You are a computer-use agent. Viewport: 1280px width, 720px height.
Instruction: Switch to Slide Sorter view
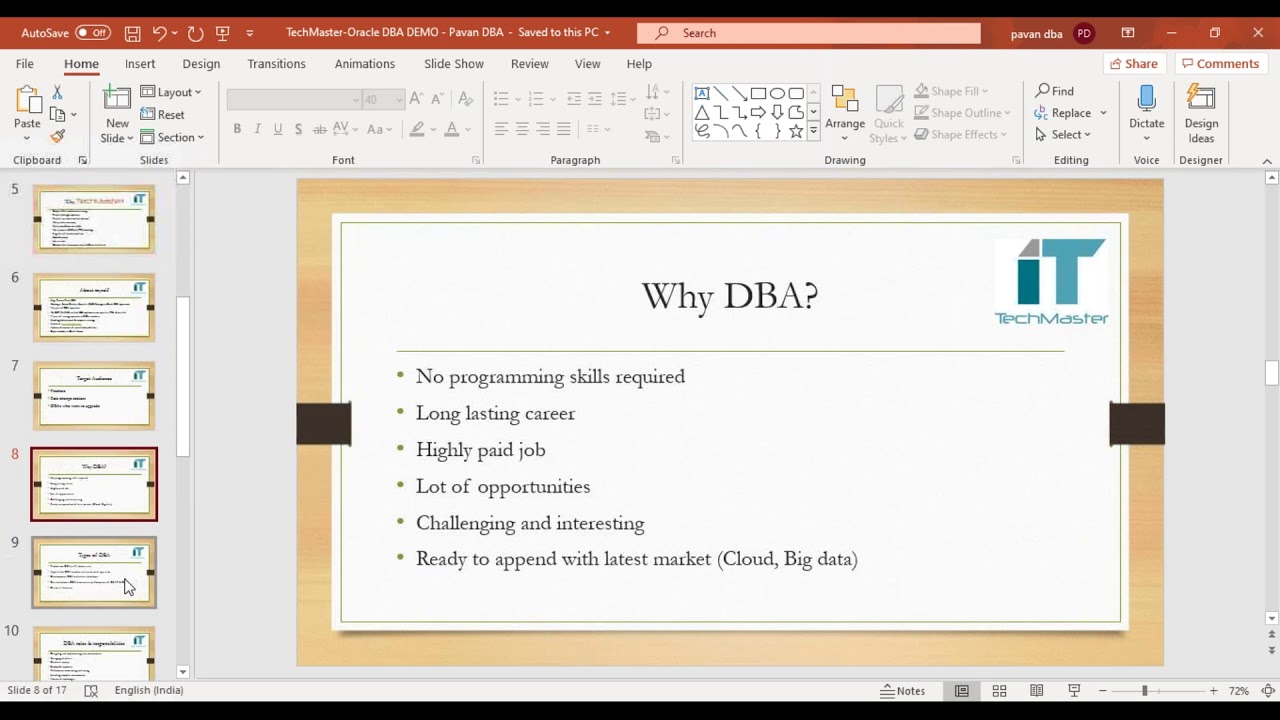point(999,691)
